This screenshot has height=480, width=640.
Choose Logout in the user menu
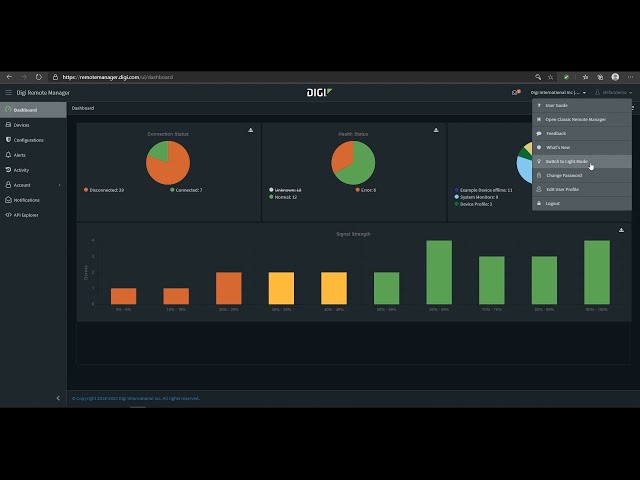[x=582, y=203]
